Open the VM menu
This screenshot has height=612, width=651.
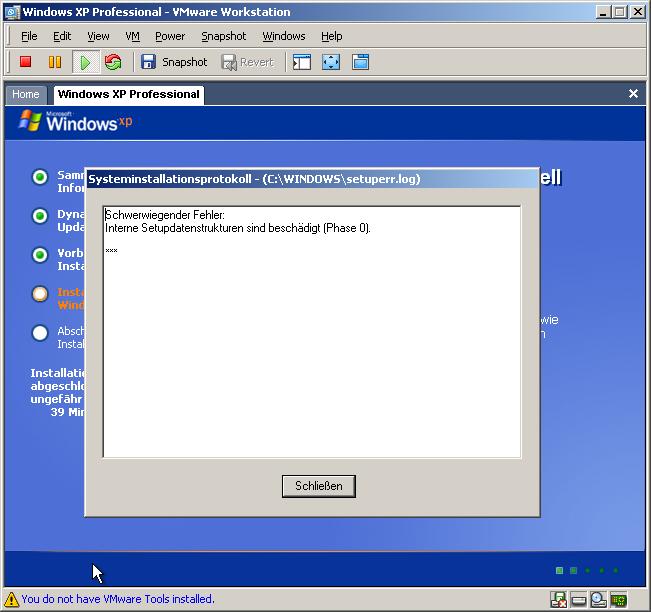click(x=132, y=37)
